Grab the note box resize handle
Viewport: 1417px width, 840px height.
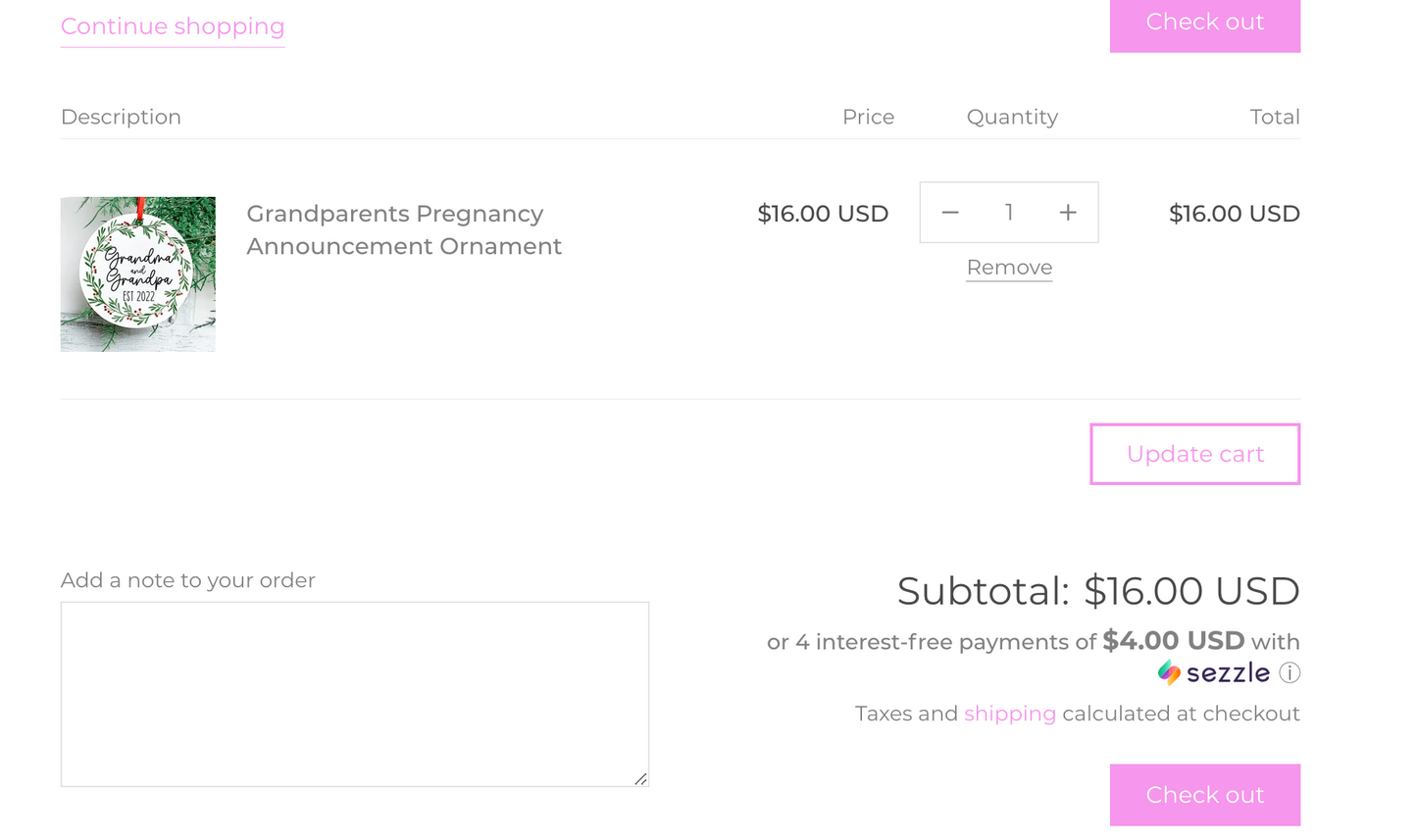tap(640, 778)
